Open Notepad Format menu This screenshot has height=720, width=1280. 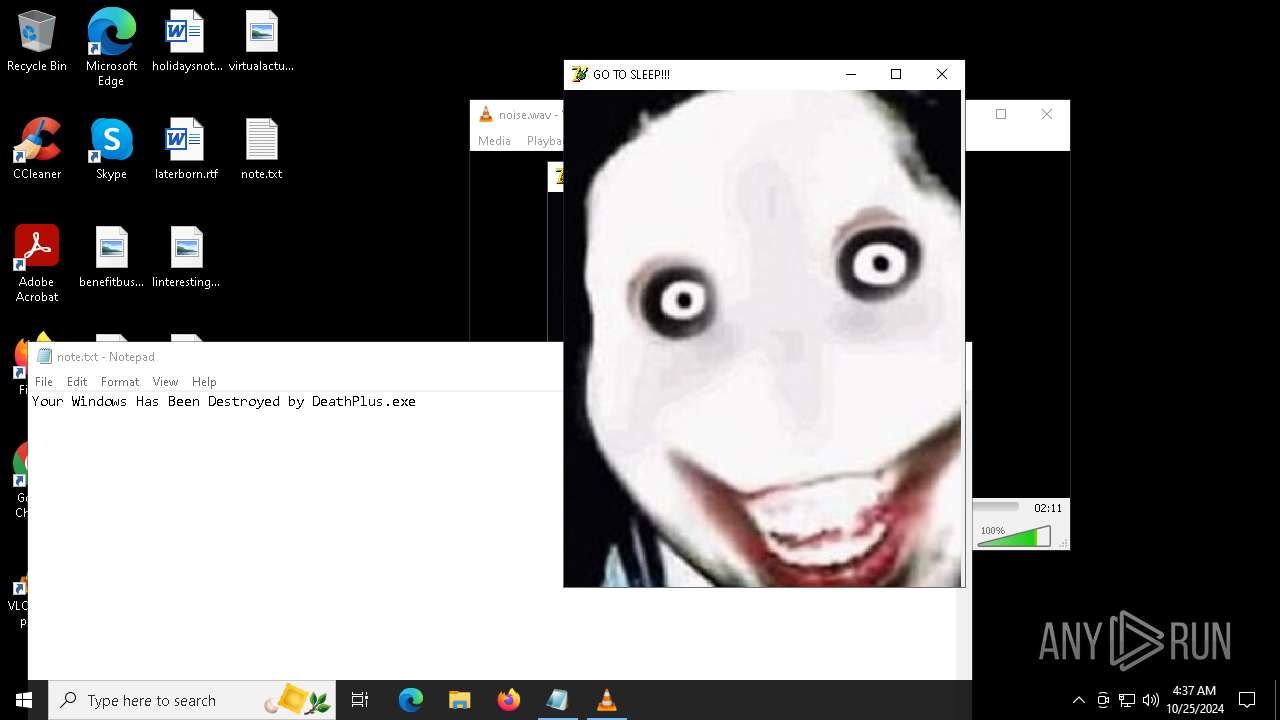coord(120,382)
